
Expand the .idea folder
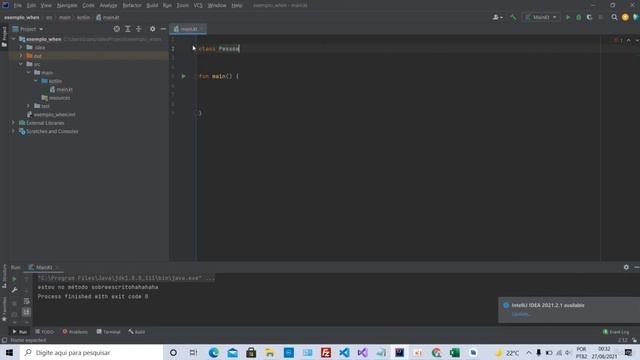(x=21, y=47)
